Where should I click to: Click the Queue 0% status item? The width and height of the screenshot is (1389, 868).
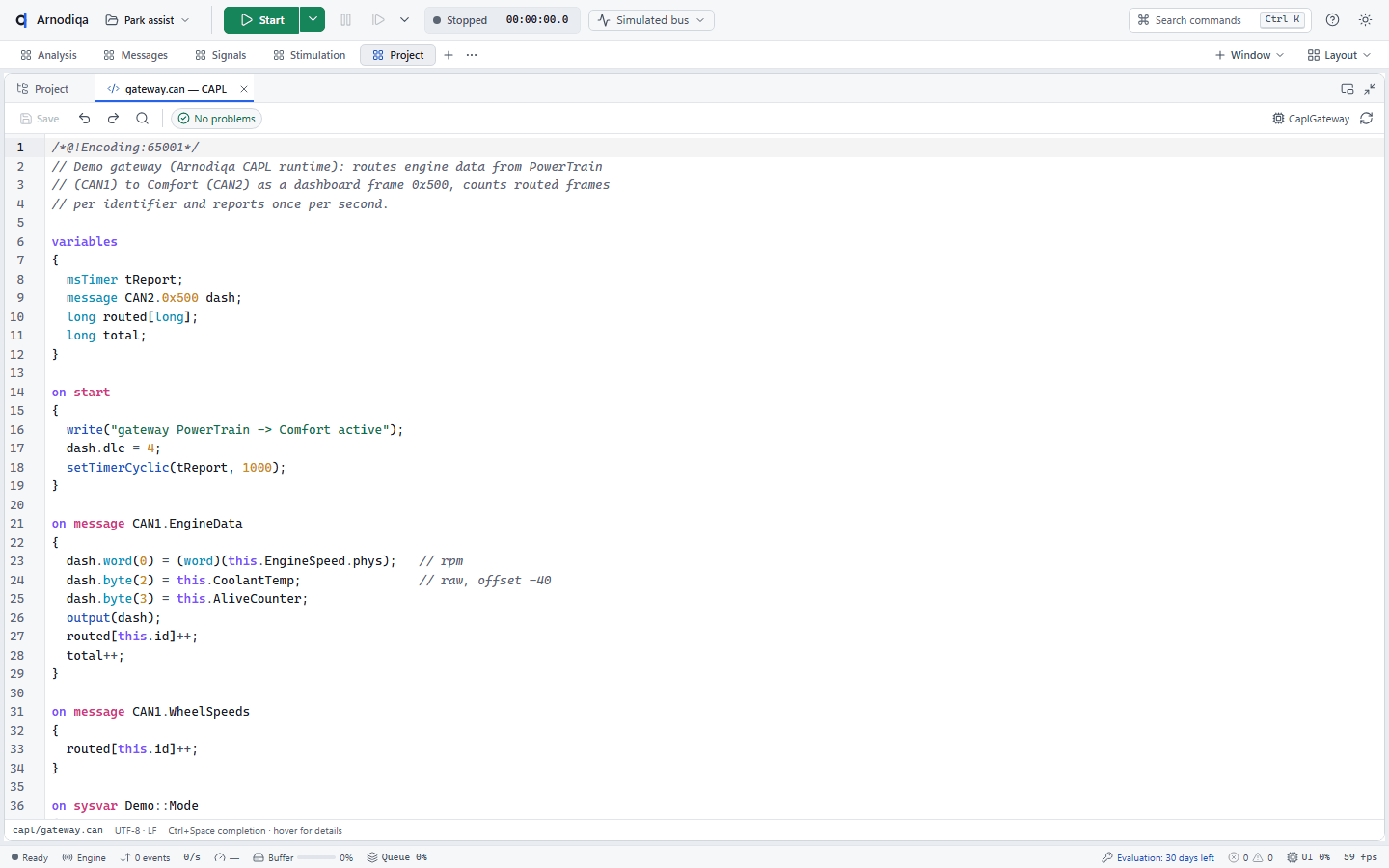(396, 857)
